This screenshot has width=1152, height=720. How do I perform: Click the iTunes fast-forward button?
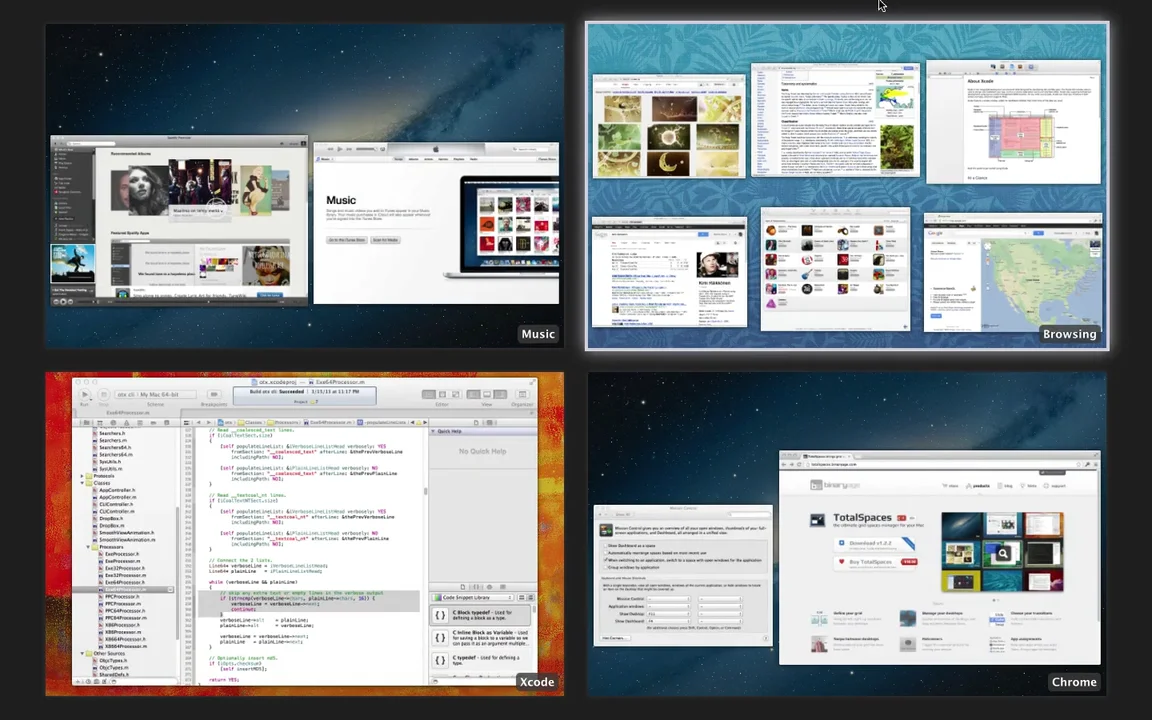pyautogui.click(x=349, y=149)
